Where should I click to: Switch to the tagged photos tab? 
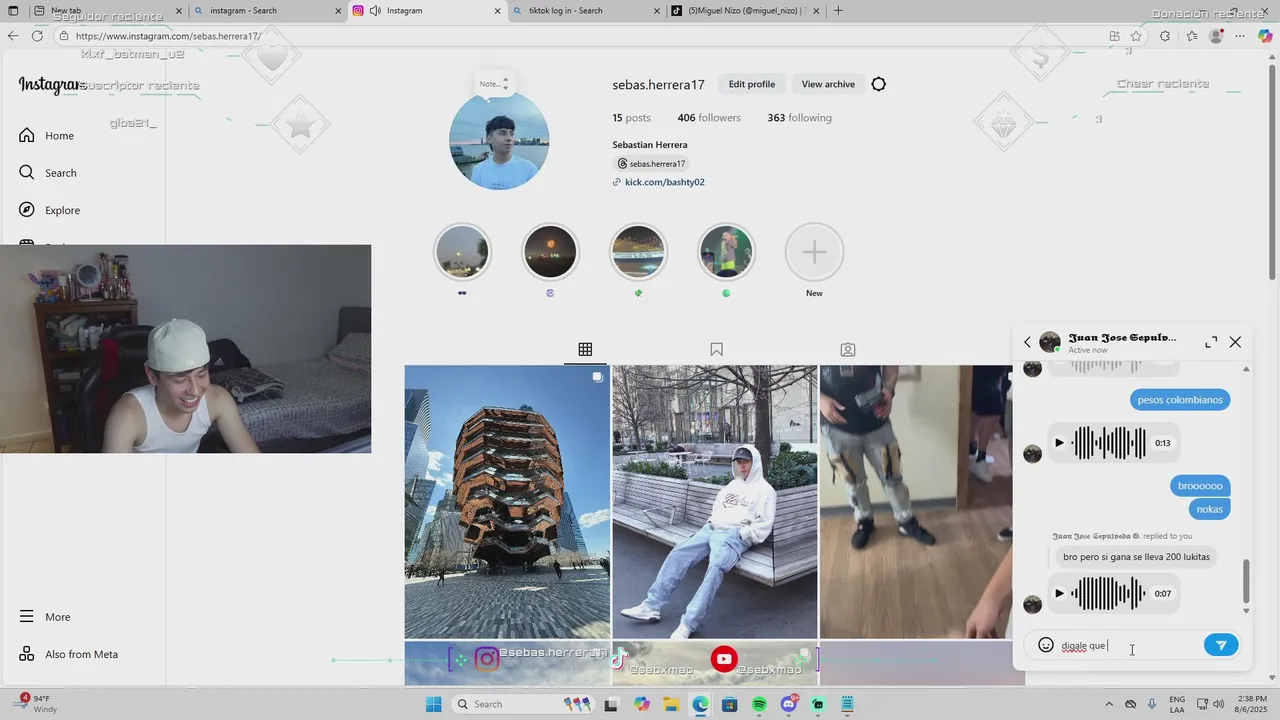coord(848,349)
